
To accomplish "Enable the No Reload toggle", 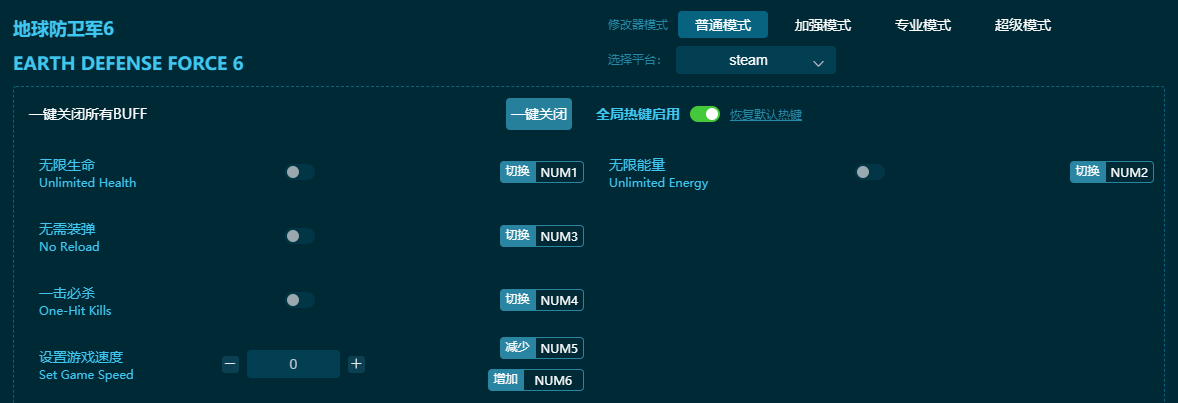I will pos(300,236).
